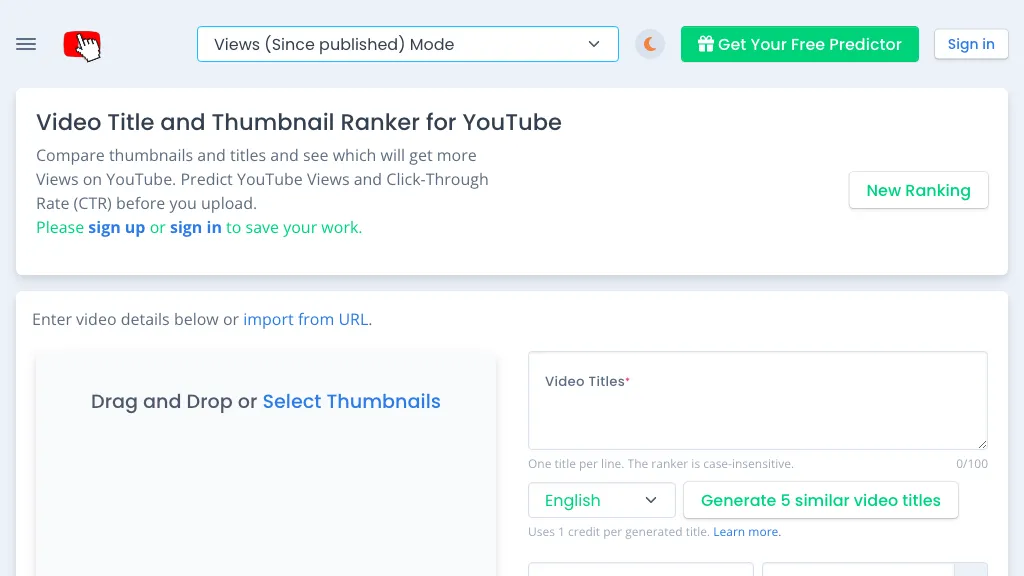Click Select Thumbnails to upload images
1024x576 pixels.
tap(351, 401)
